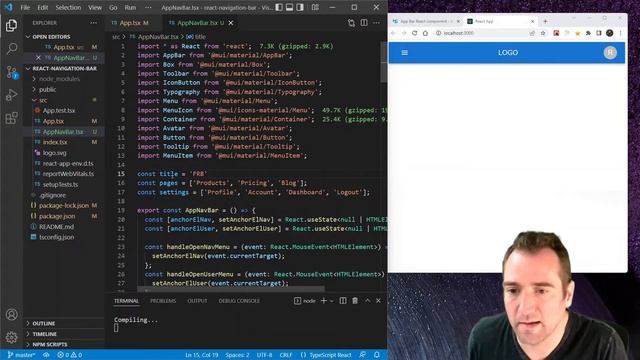The width and height of the screenshot is (640, 360).
Task: Open index.tsx in the file tree
Action: pyautogui.click(x=55, y=142)
